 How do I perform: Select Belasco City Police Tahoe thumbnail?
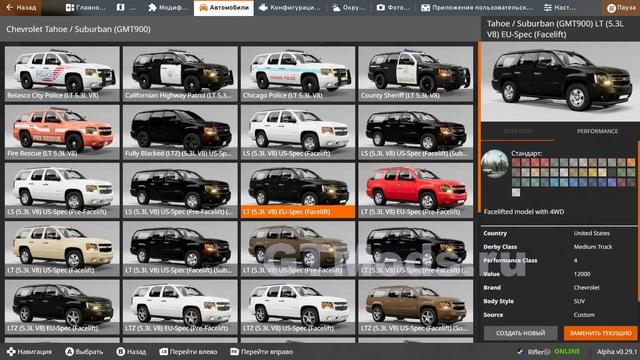pos(62,74)
